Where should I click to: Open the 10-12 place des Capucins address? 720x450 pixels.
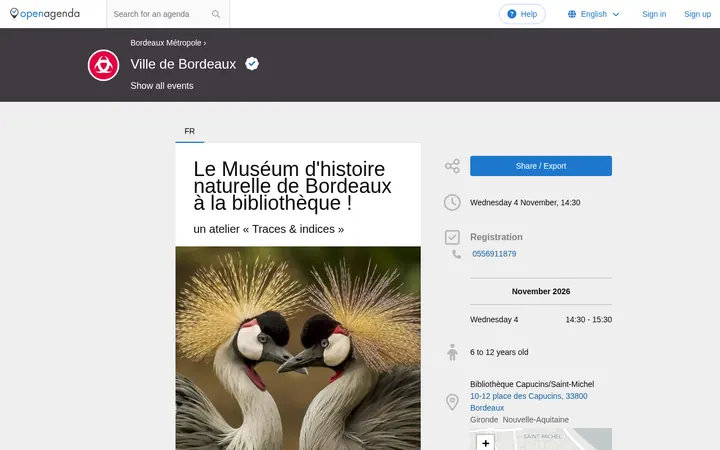(x=529, y=402)
